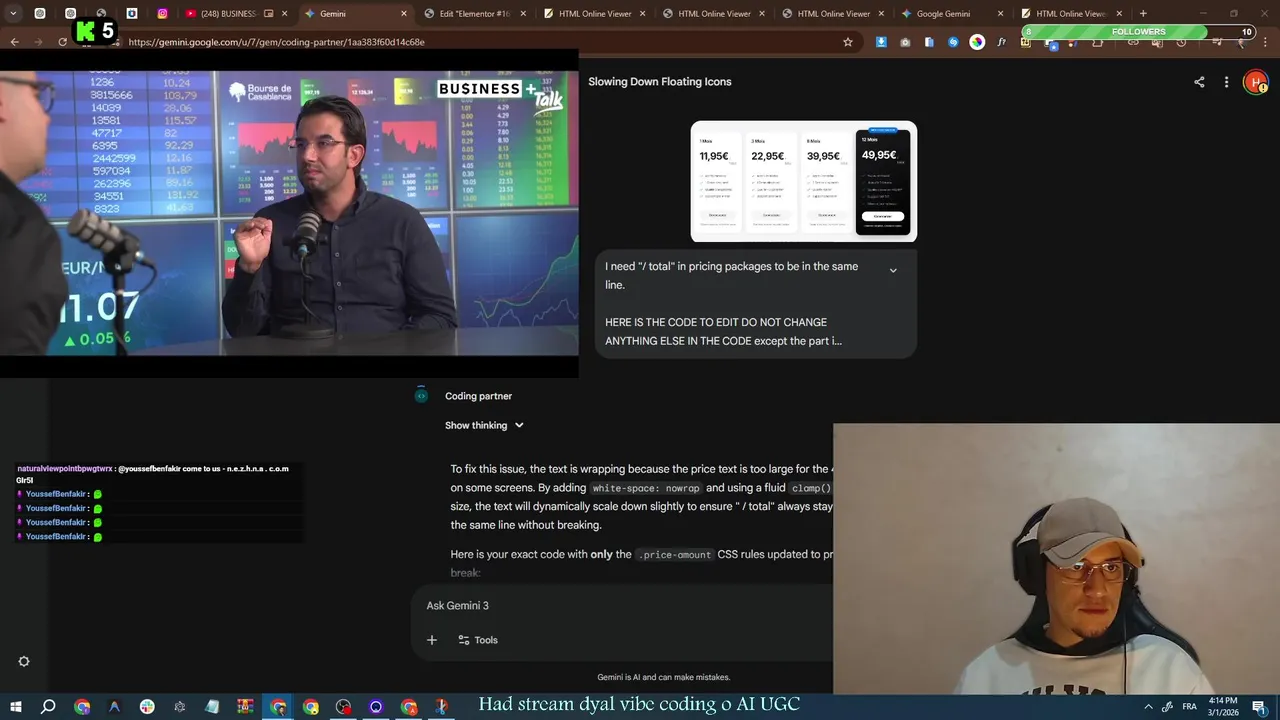The image size is (1280, 720).
Task: Open the FRA language indicator
Action: pos(1189,707)
